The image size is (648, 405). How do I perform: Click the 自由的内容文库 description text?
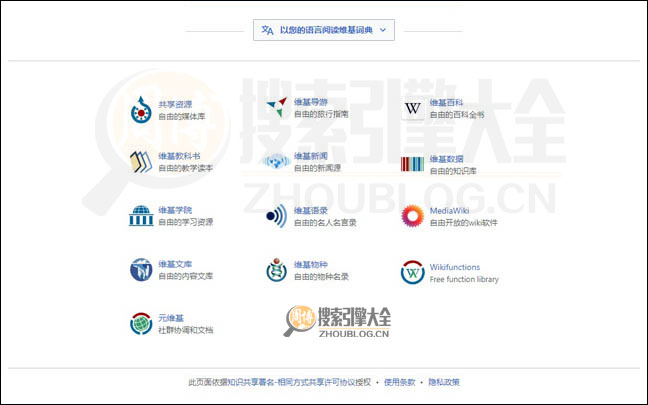pos(186,276)
